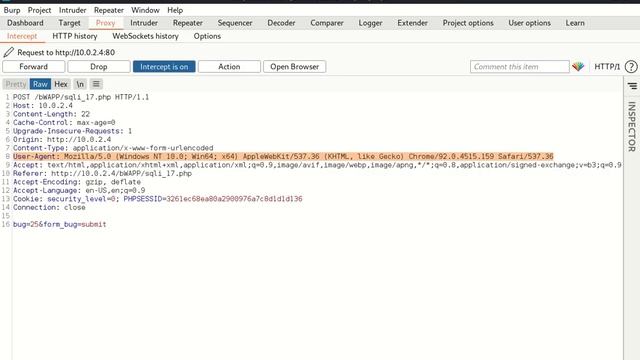The width and height of the screenshot is (640, 360).
Task: Click the Origin header line
Action: click(62, 140)
